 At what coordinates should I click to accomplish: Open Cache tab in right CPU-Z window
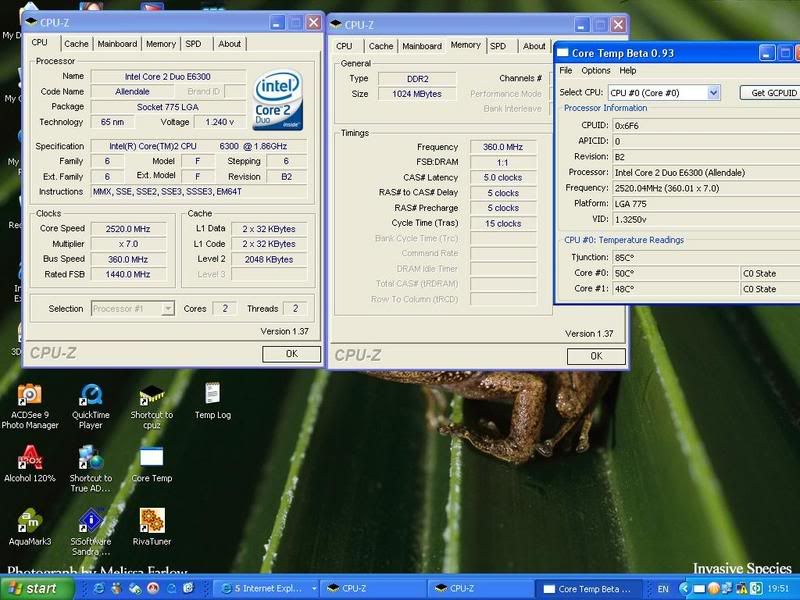tap(381, 46)
